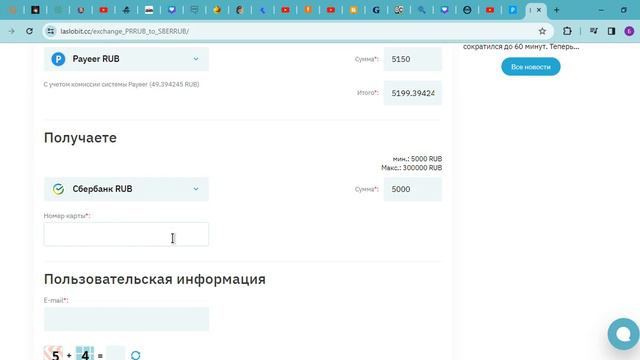The image size is (640, 360).
Task: Click into the Номер карты input
Action: click(x=126, y=234)
